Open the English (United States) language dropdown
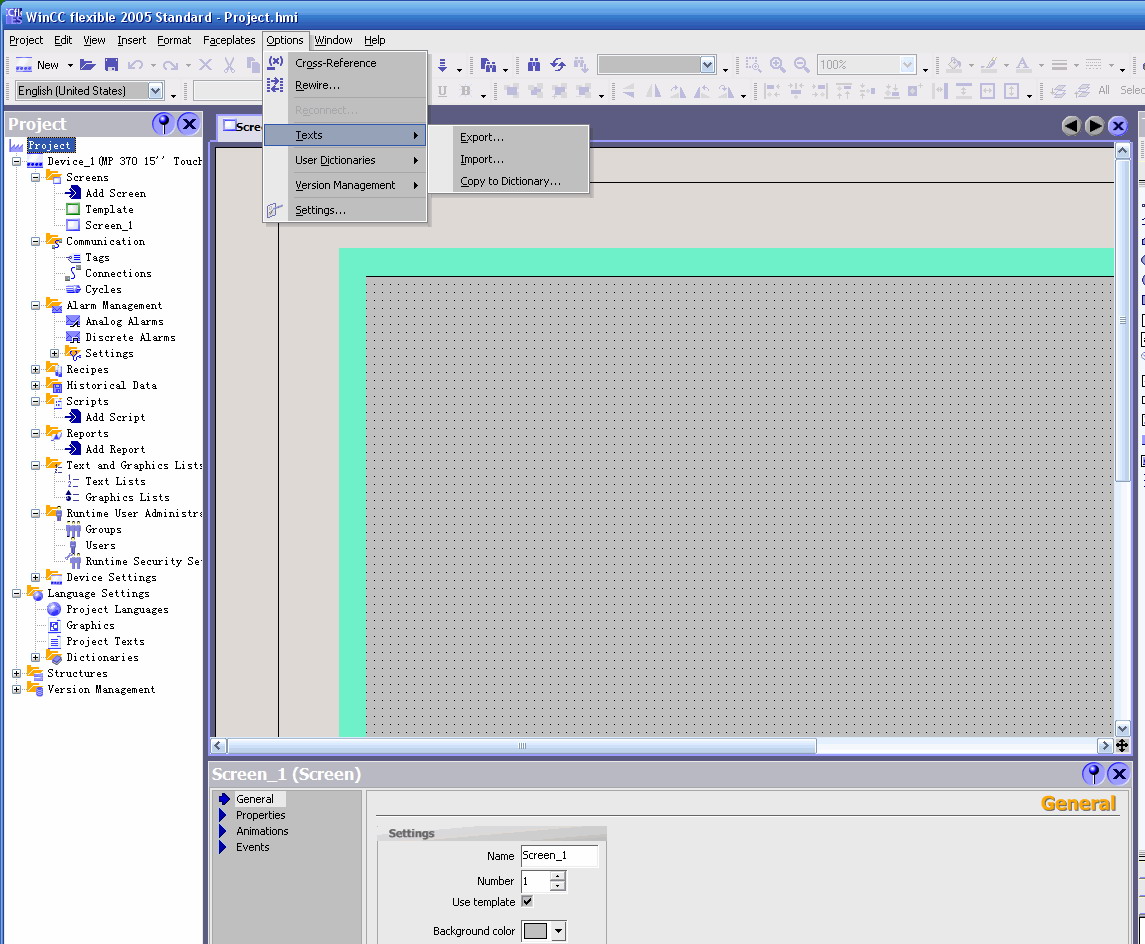Viewport: 1145px width, 944px height. click(x=155, y=91)
